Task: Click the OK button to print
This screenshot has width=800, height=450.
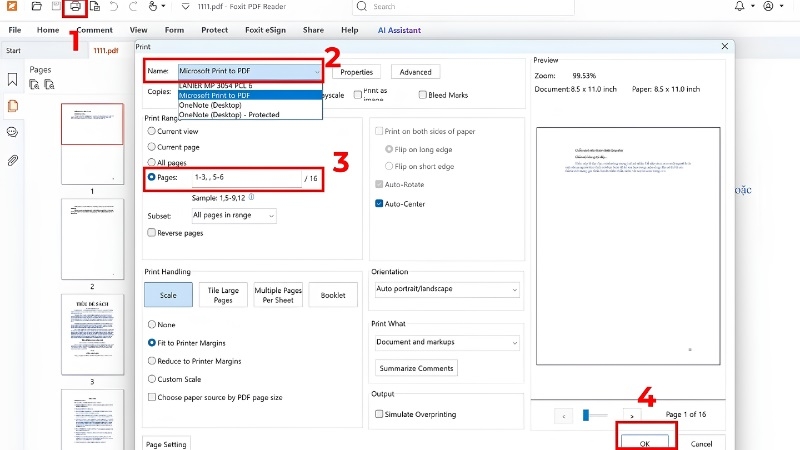Action: tap(644, 443)
